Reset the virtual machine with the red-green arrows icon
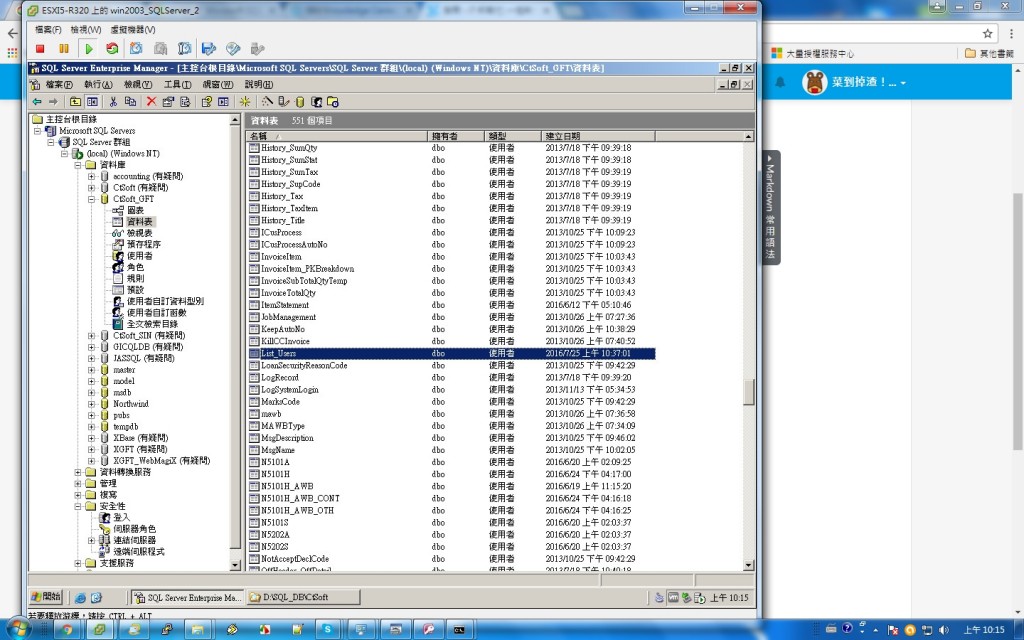The width and height of the screenshot is (1024, 640). (x=112, y=49)
